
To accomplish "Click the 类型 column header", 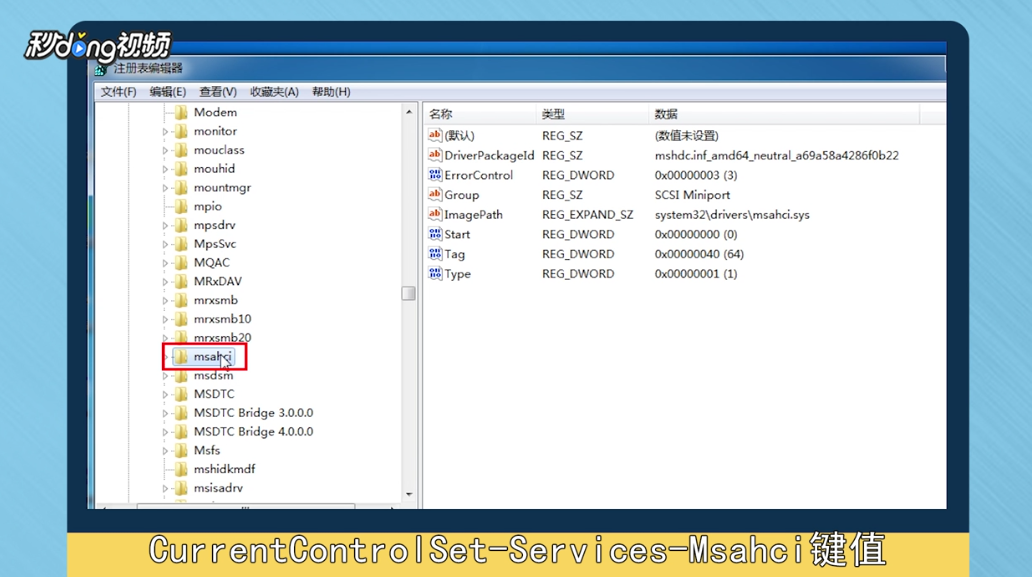I will [553, 113].
